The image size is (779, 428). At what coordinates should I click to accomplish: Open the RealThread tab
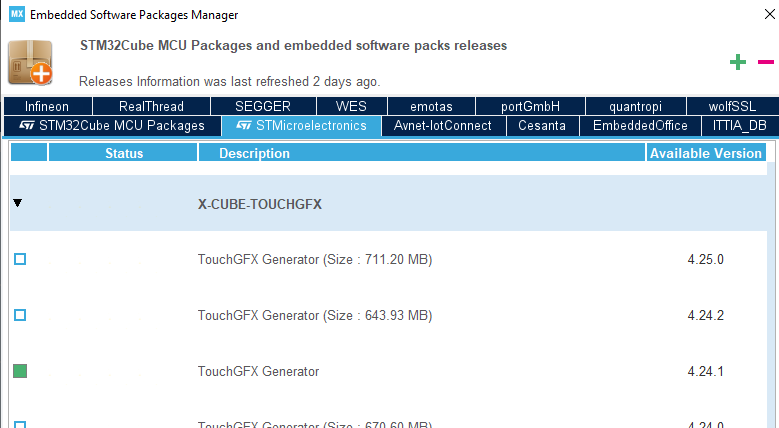(x=152, y=106)
